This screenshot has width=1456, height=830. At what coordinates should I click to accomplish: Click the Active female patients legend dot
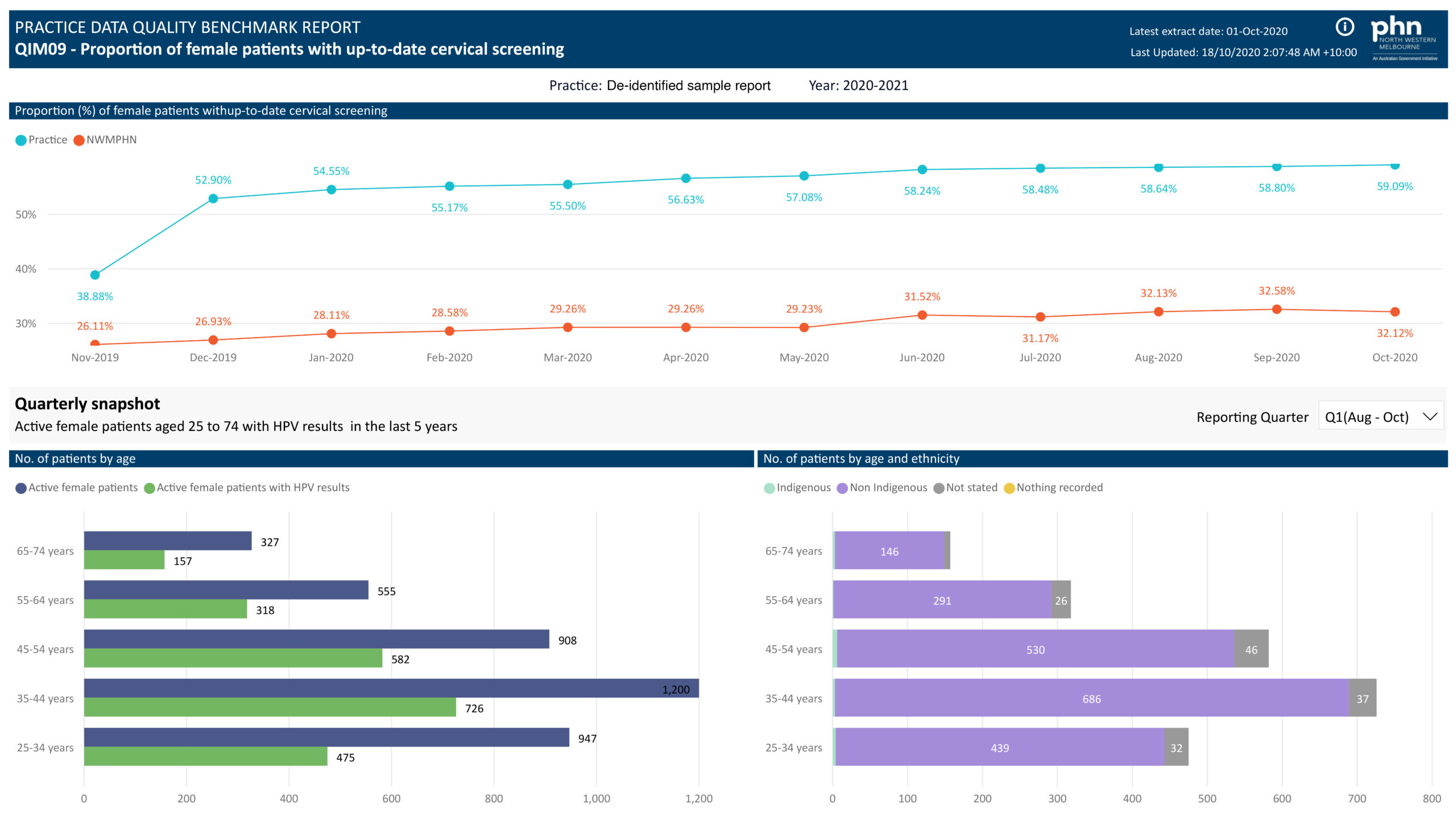click(21, 488)
